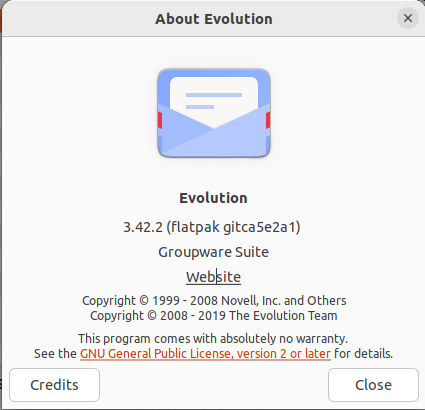425x410 pixels.
Task: Open the GNU General Public License link
Action: (205, 354)
